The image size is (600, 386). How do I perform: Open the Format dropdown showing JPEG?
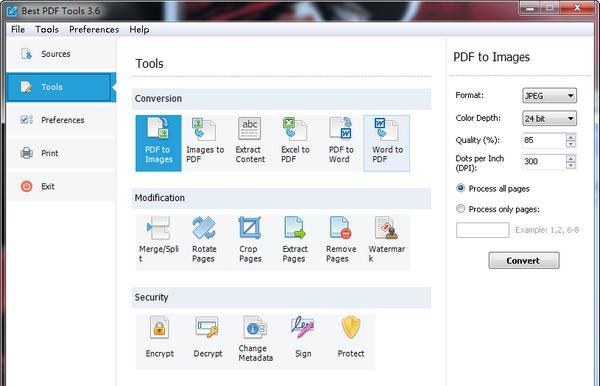[549, 96]
